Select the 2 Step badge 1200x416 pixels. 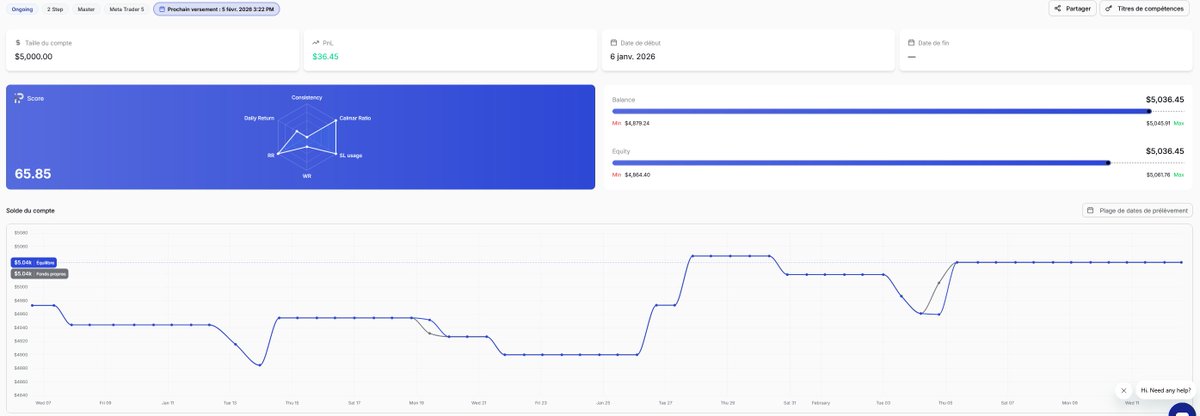pyautogui.click(x=55, y=8)
